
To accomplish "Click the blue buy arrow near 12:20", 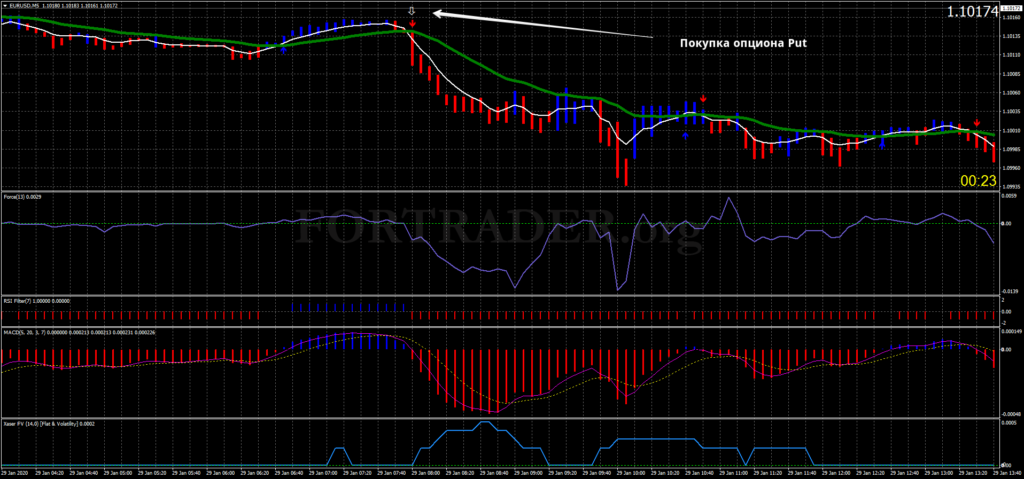I will (882, 144).
